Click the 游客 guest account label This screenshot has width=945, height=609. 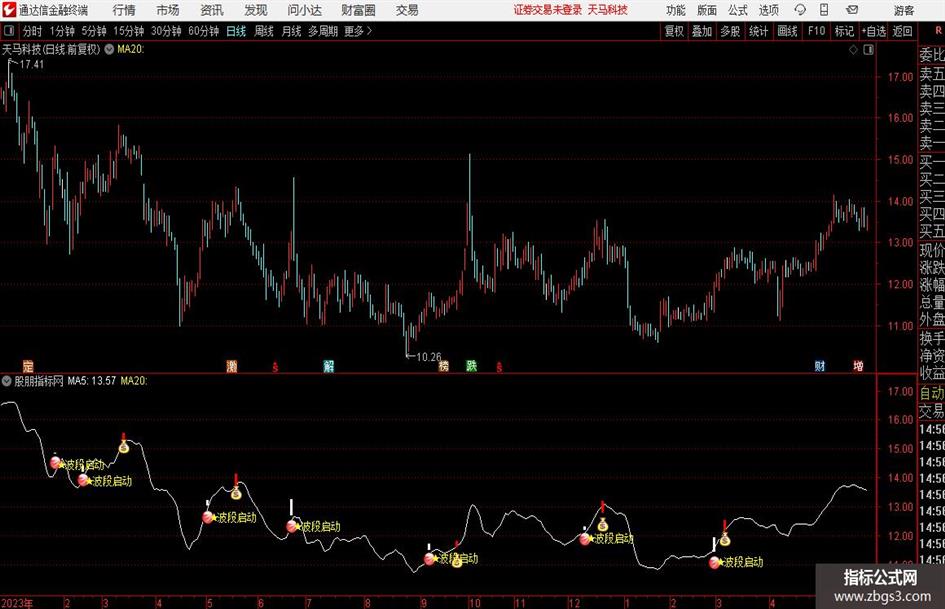(904, 10)
